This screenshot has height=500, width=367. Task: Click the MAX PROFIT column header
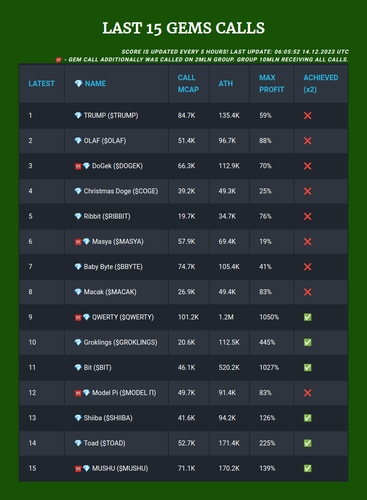tap(272, 84)
